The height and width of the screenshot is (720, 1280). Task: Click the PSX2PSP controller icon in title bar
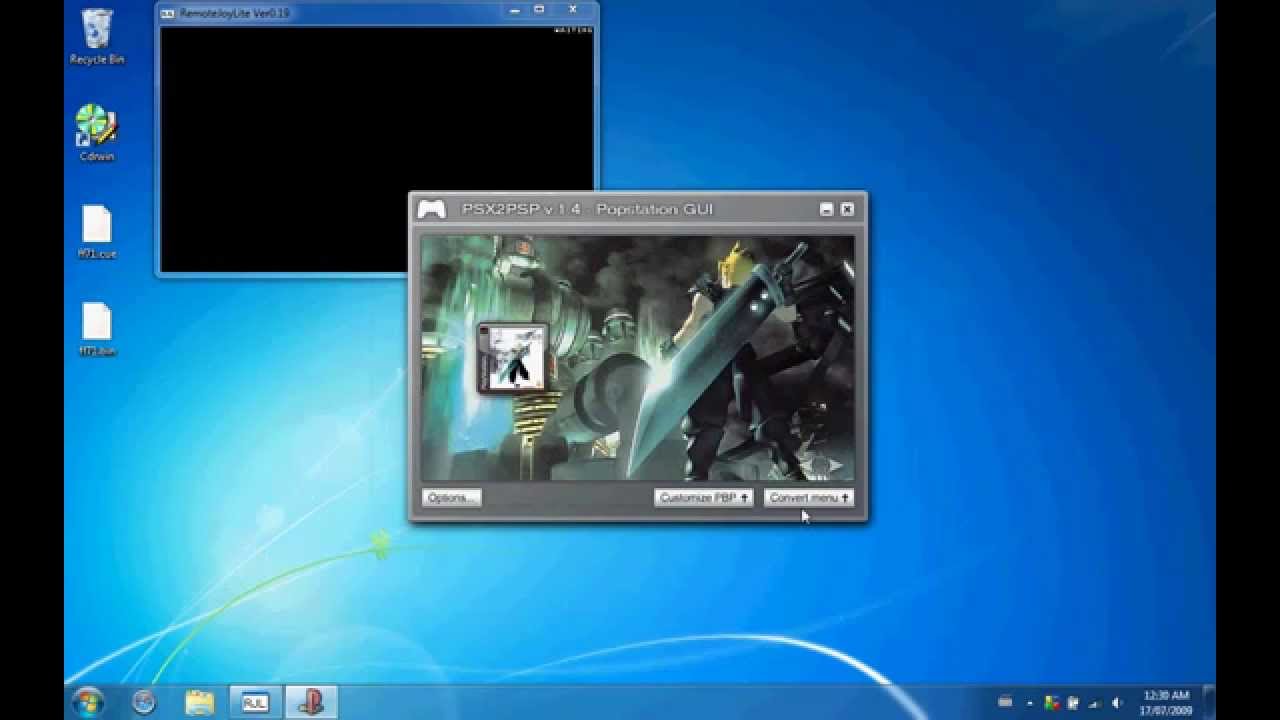[432, 209]
